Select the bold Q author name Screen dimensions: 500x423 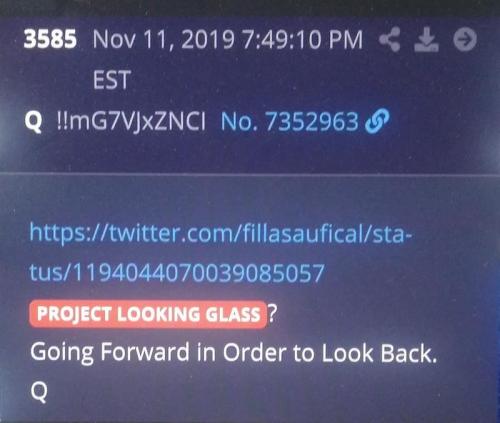click(x=33, y=121)
